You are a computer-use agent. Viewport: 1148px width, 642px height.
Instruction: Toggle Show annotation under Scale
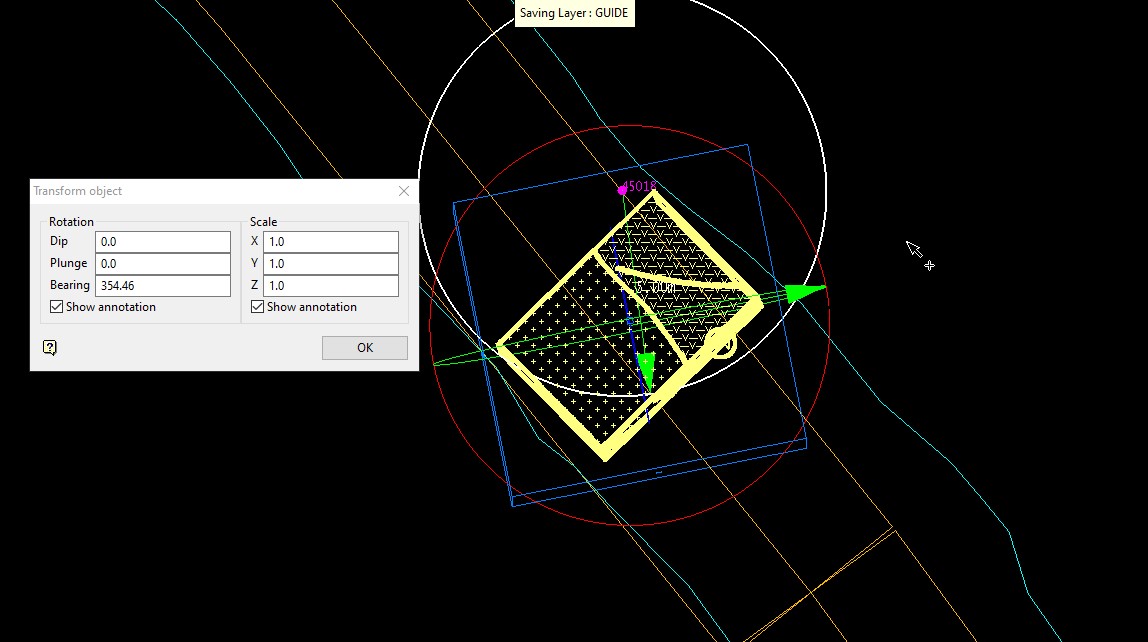(x=258, y=307)
